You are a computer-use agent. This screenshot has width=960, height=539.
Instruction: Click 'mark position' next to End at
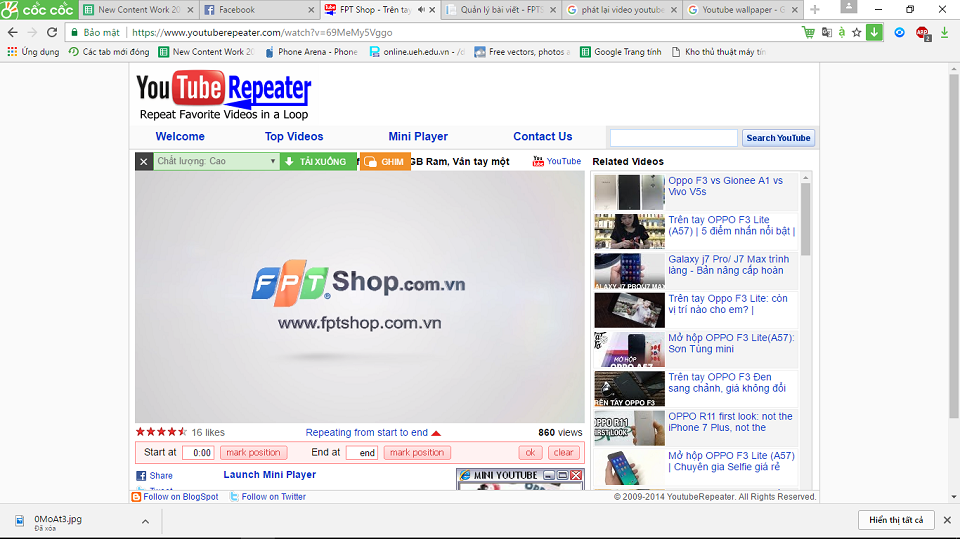coord(417,453)
